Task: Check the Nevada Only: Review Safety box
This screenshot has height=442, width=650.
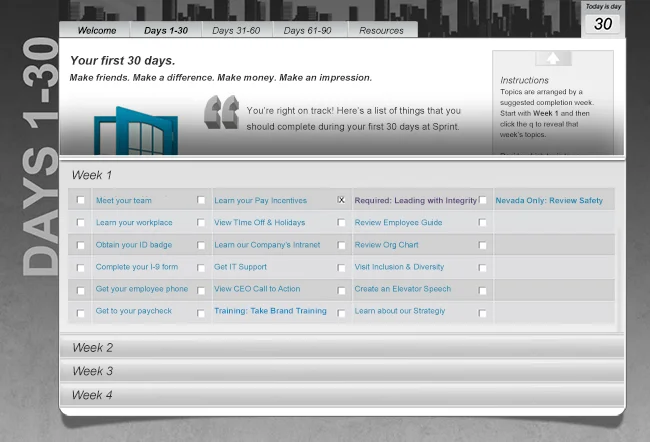Action: pyautogui.click(x=483, y=200)
